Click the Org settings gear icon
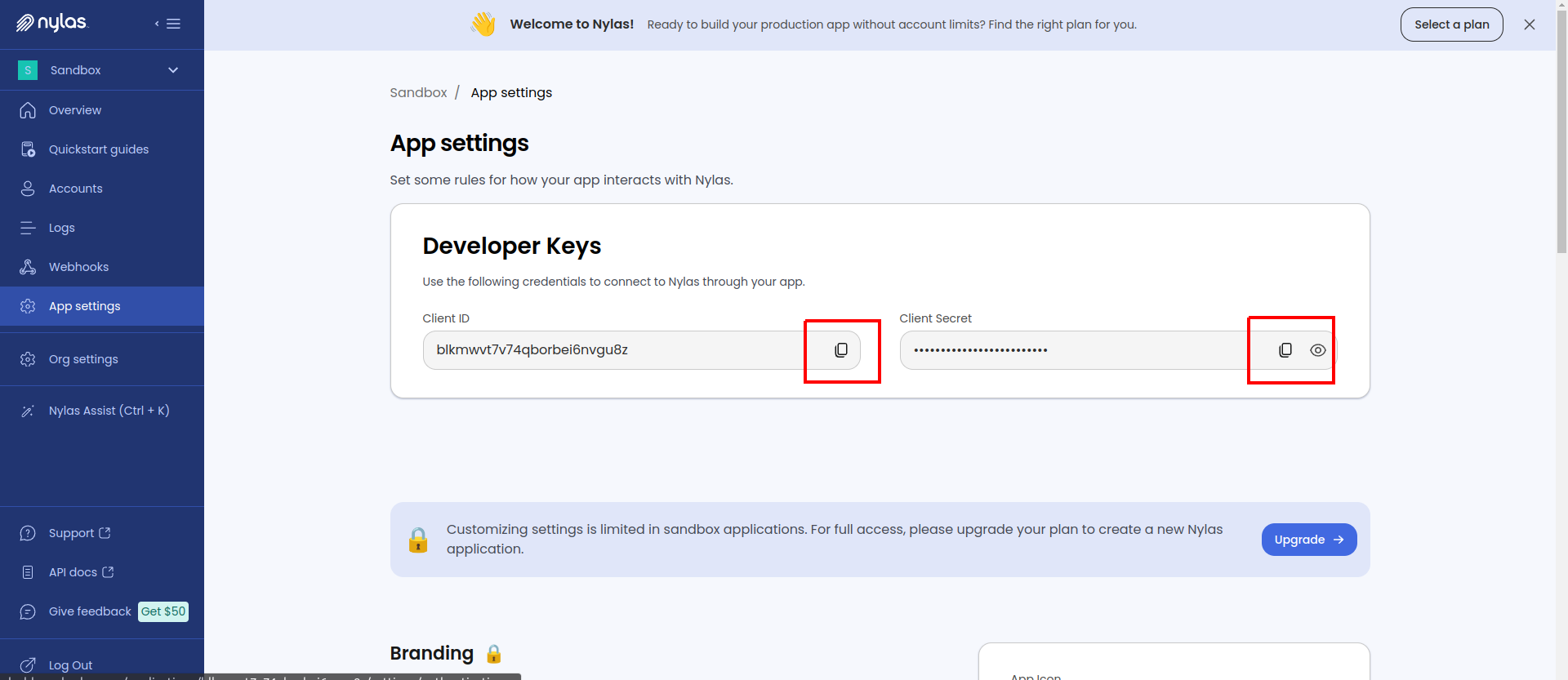This screenshot has width=1568, height=680. [x=28, y=359]
